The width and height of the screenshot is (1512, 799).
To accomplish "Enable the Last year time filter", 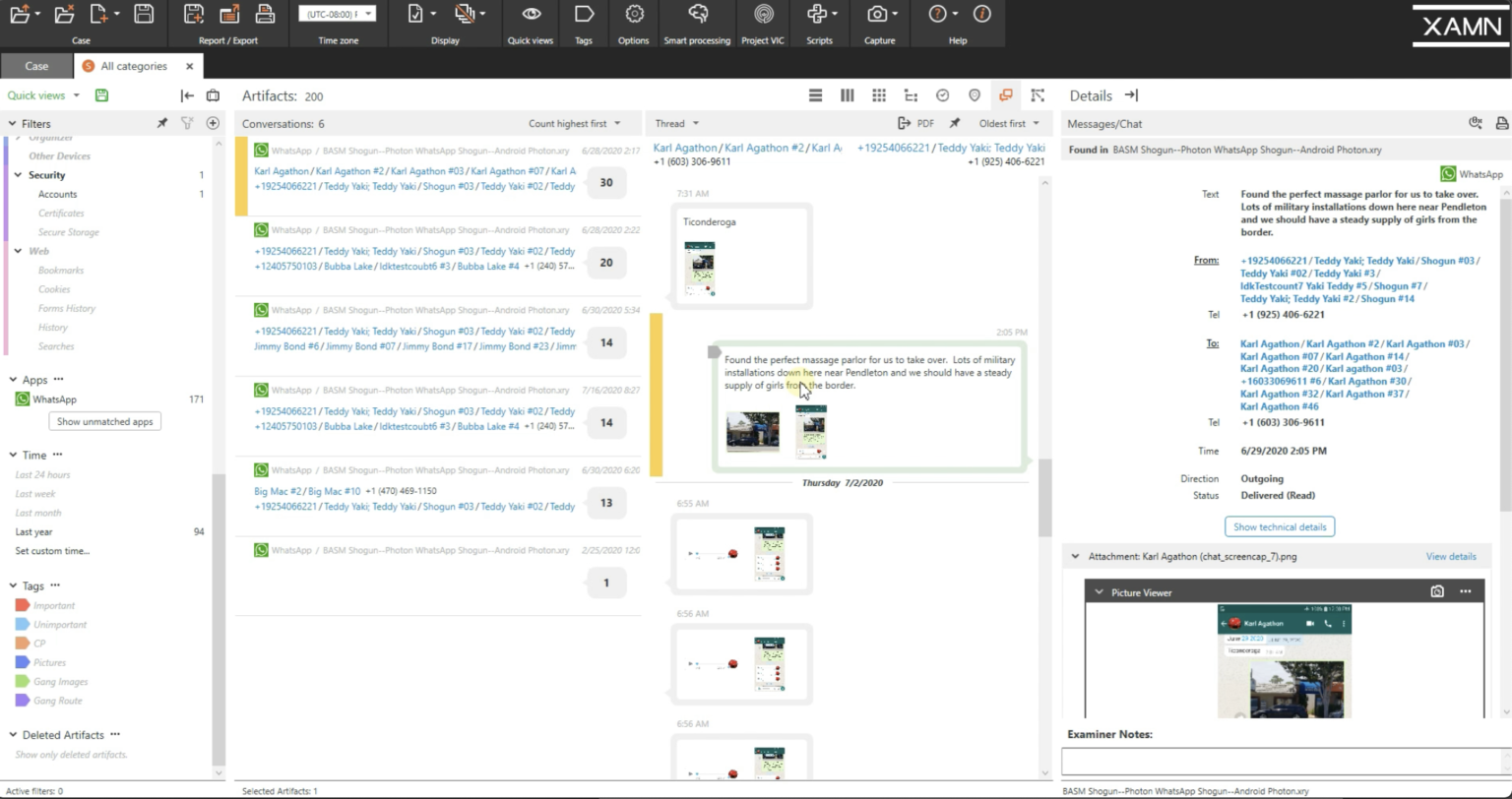I will (x=34, y=531).
